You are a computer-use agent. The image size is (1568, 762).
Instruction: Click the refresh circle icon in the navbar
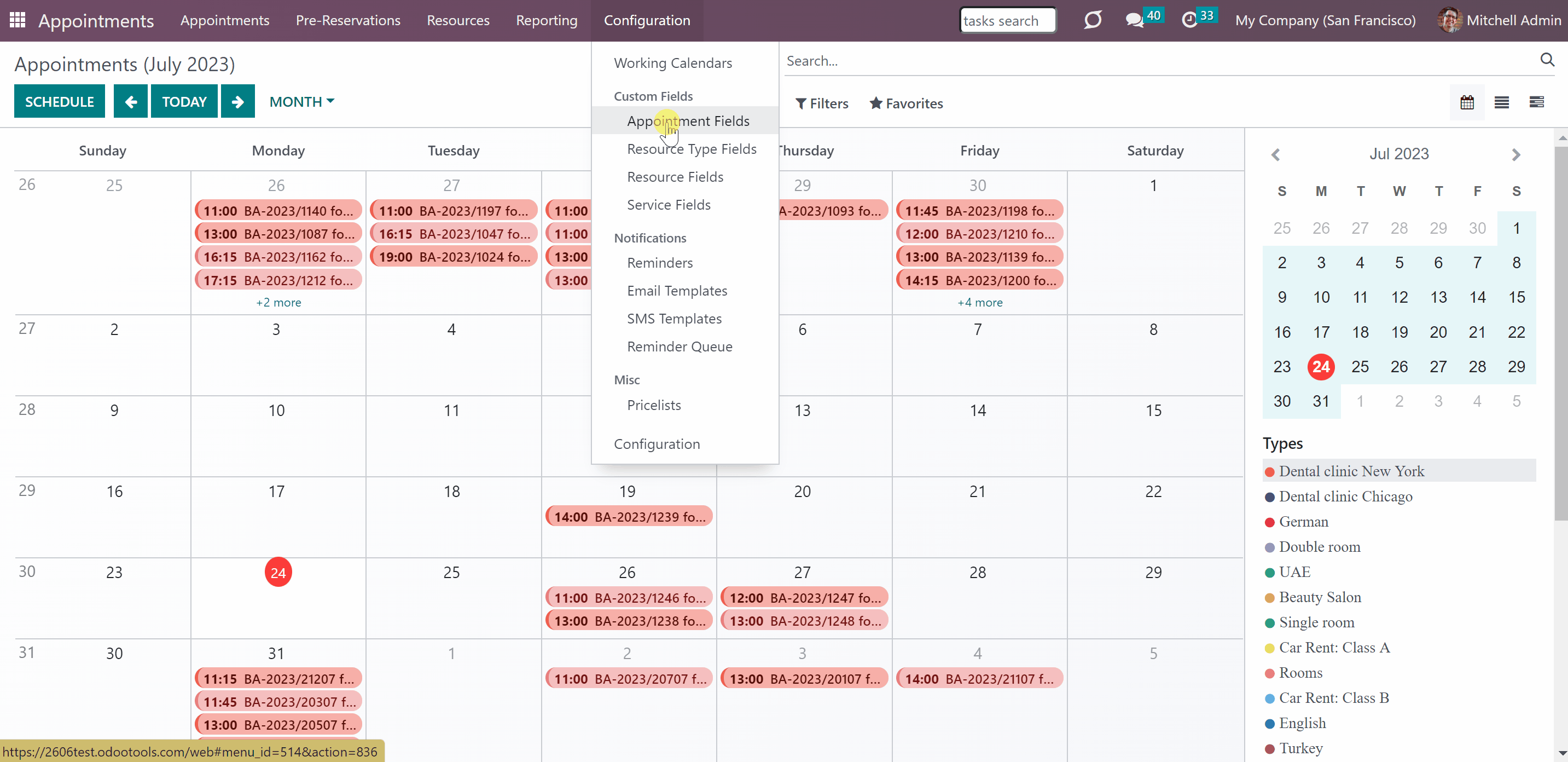tap(1093, 20)
